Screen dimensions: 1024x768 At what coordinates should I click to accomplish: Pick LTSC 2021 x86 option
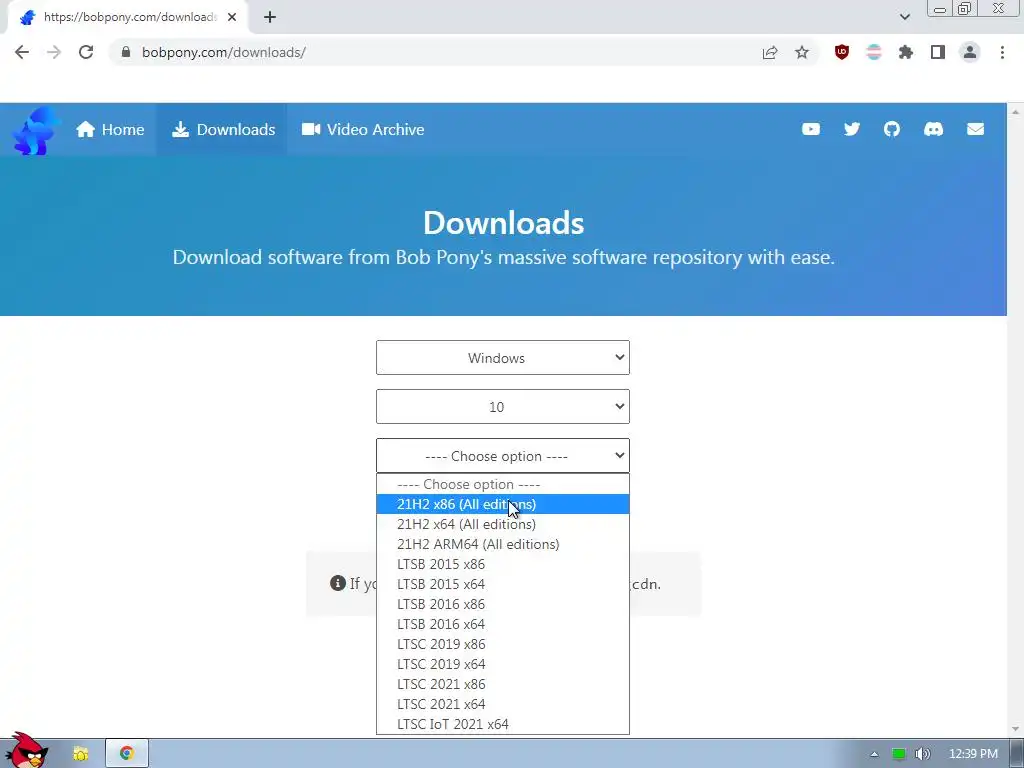(503, 684)
